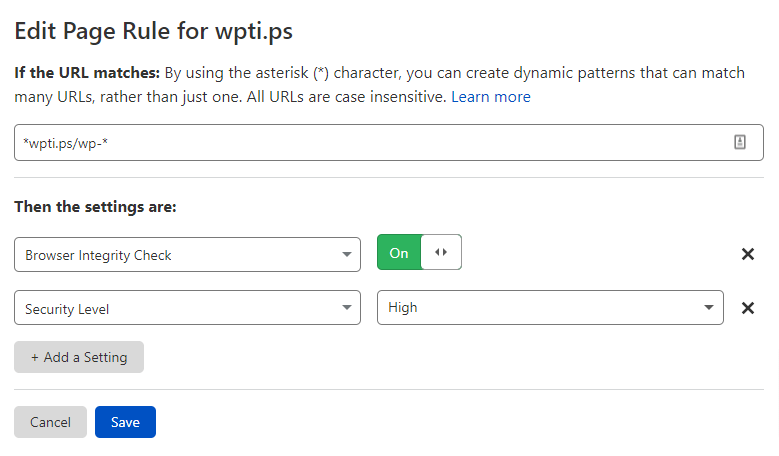Save the page rule
The height and width of the screenshot is (456, 779).
click(x=125, y=422)
